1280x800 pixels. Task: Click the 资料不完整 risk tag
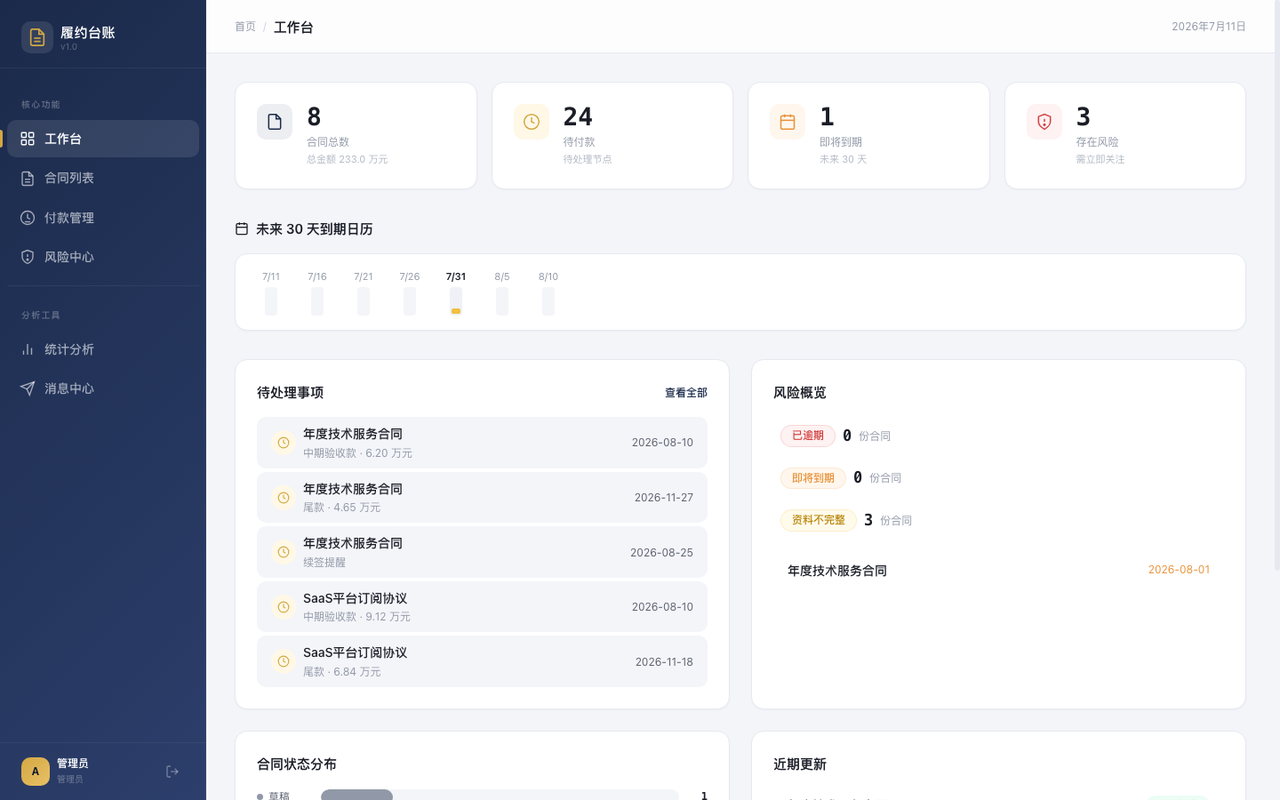tap(819, 520)
